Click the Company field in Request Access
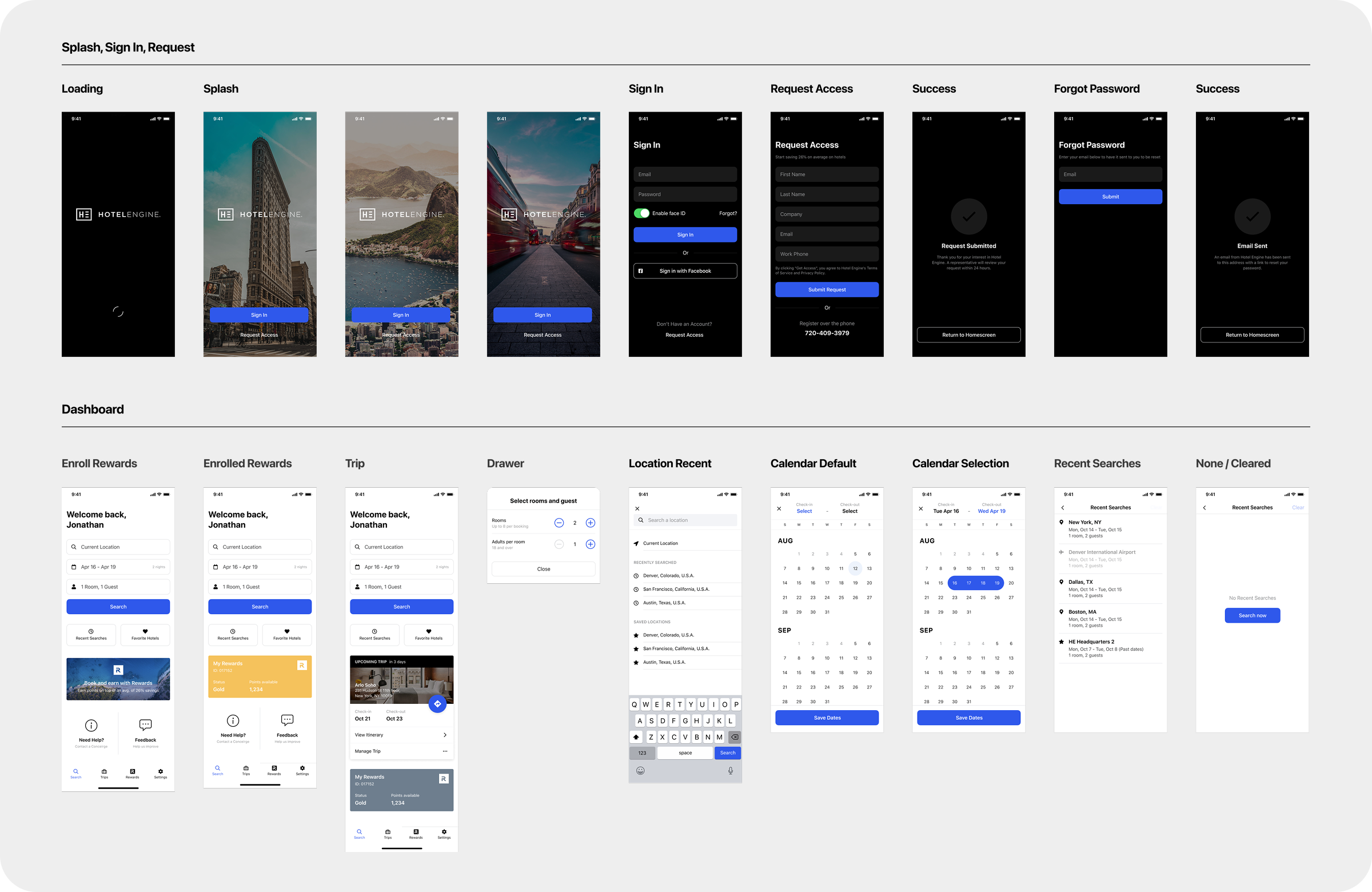Image resolution: width=1372 pixels, height=892 pixels. [827, 214]
